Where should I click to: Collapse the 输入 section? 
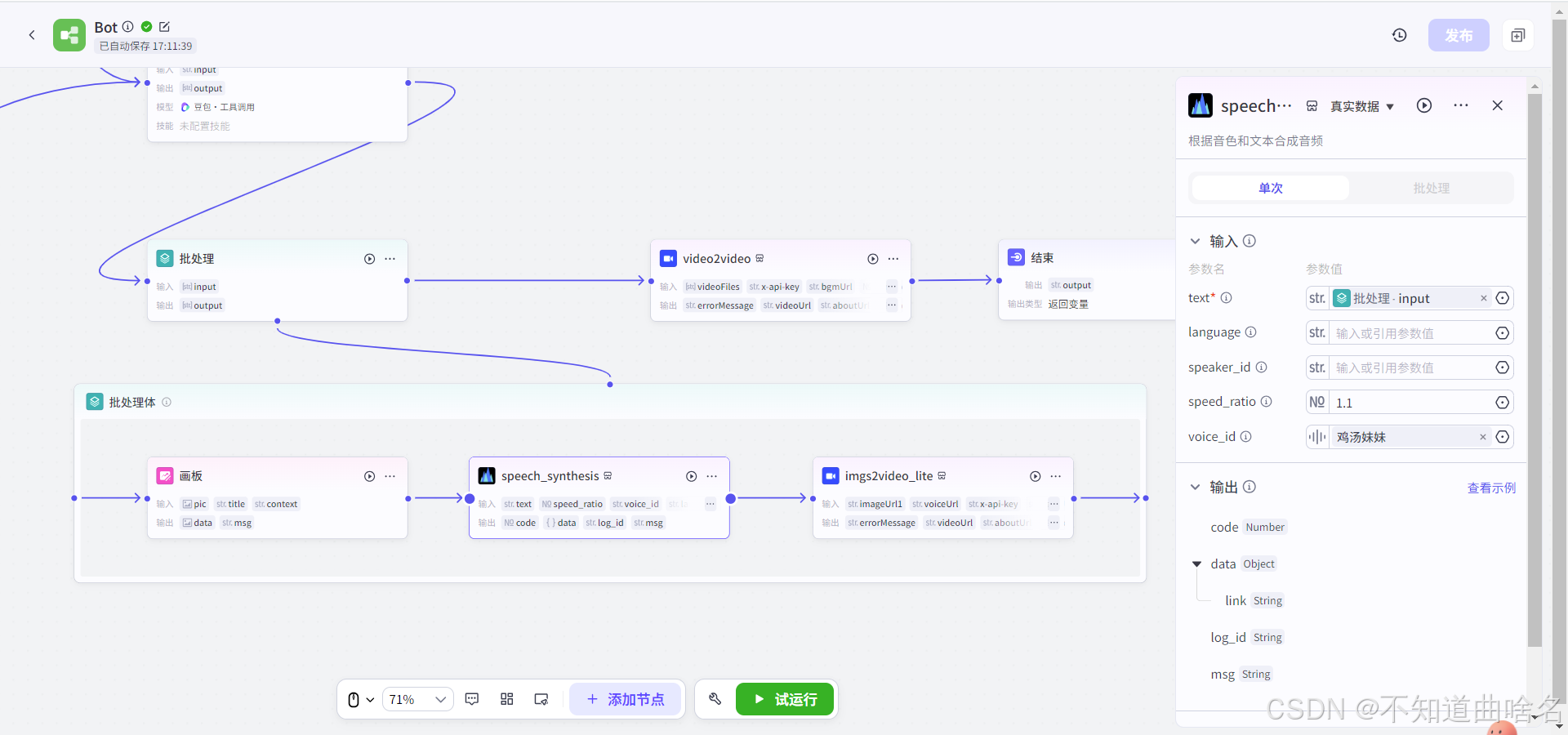pos(1196,242)
